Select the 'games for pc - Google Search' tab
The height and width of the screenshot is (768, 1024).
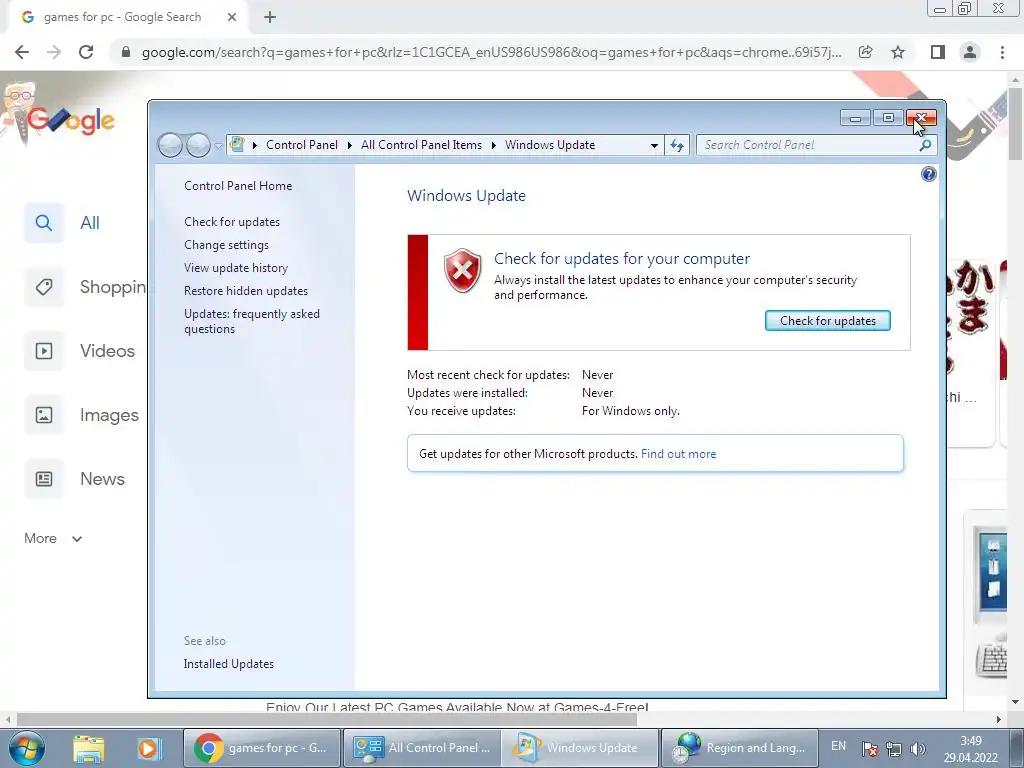[x=127, y=18]
